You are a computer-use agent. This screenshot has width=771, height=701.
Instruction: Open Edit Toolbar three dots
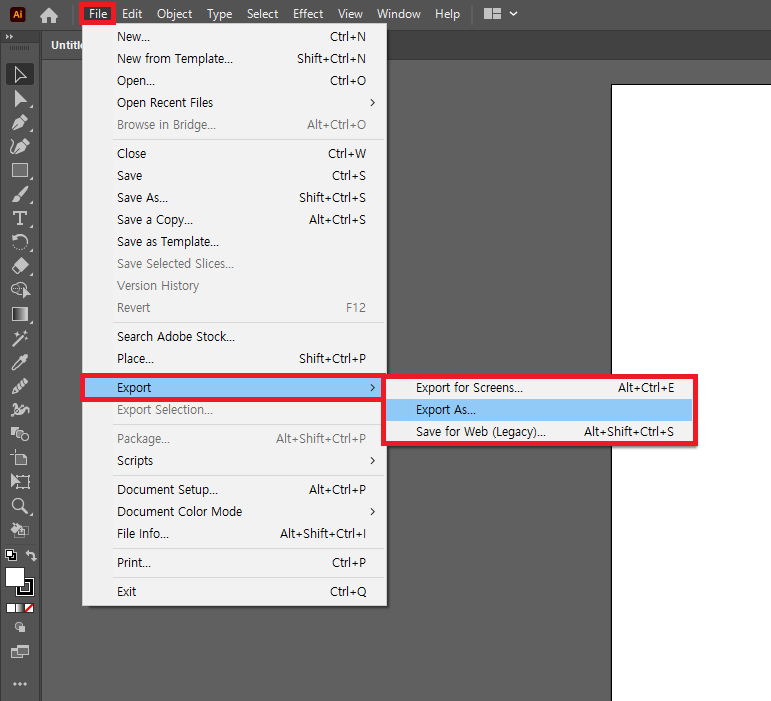coord(20,684)
